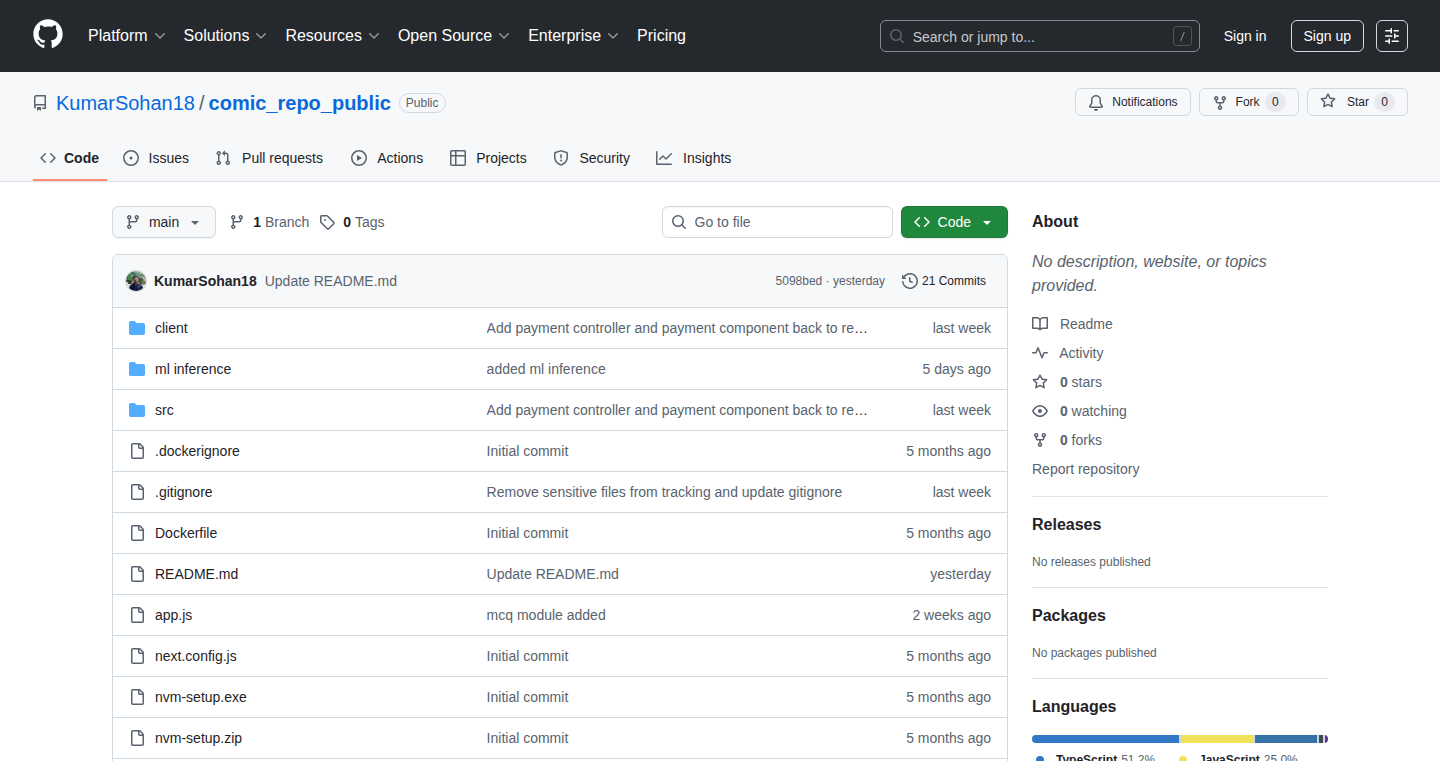
Task: Select the book icon next to Readme
Action: (x=1040, y=324)
